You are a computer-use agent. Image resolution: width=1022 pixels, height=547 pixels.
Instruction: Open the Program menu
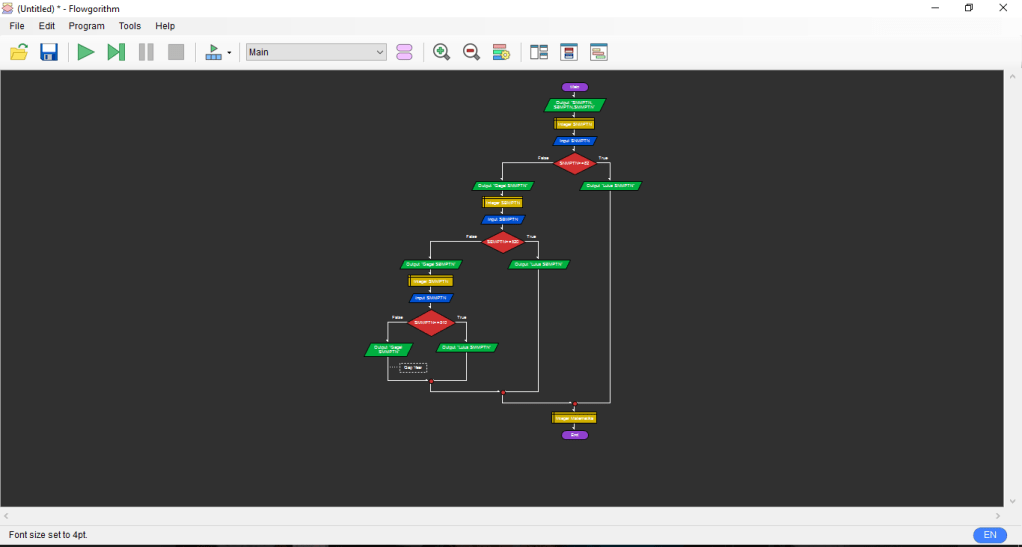click(x=86, y=26)
